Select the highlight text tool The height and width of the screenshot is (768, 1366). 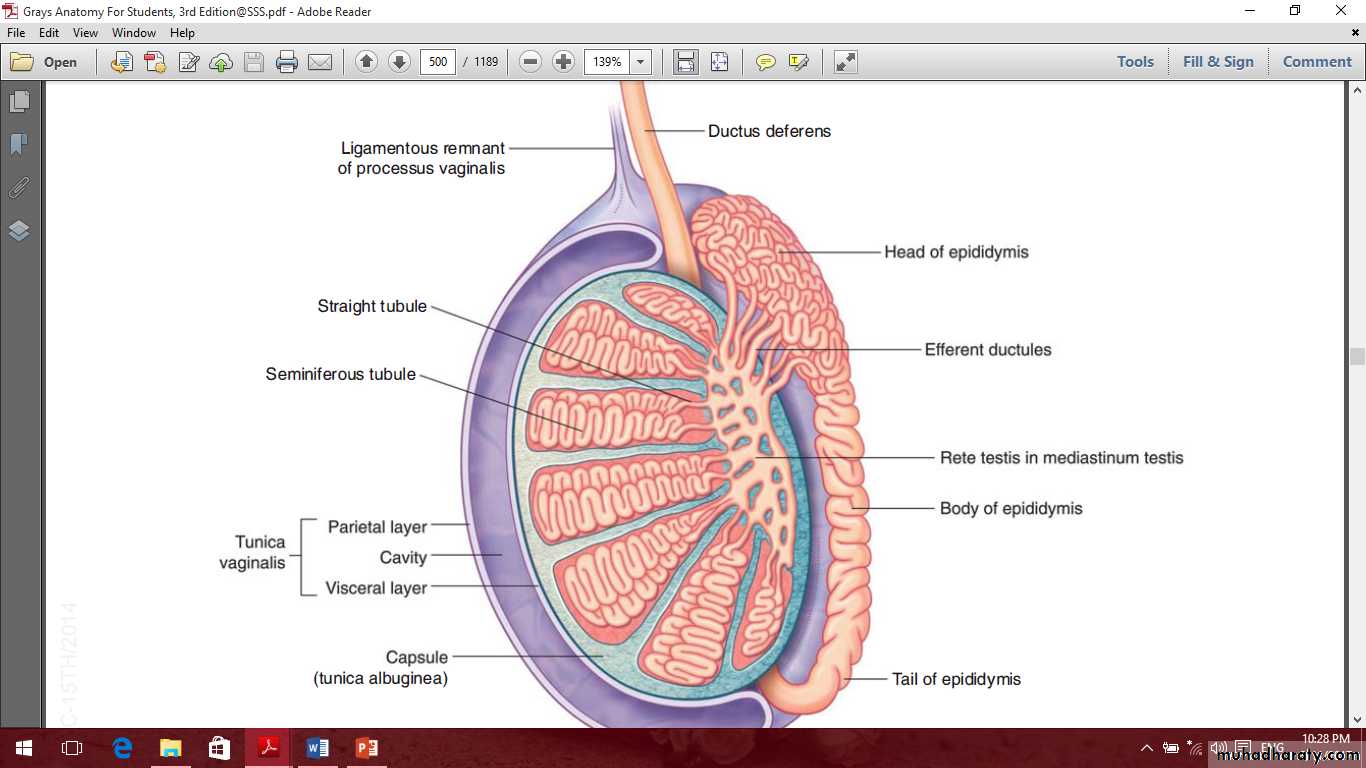point(798,62)
